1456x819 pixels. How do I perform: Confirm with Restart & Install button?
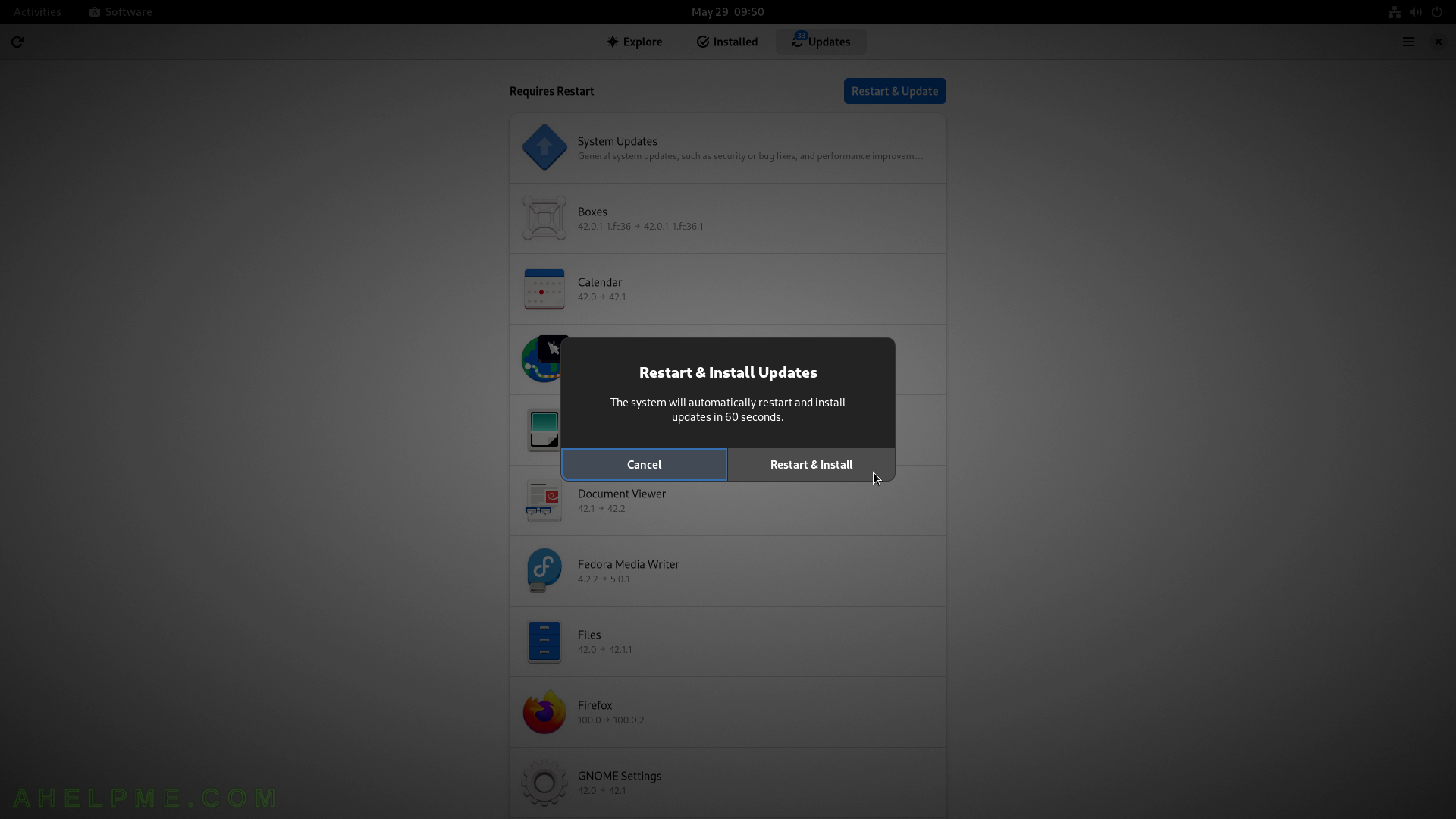pos(811,465)
